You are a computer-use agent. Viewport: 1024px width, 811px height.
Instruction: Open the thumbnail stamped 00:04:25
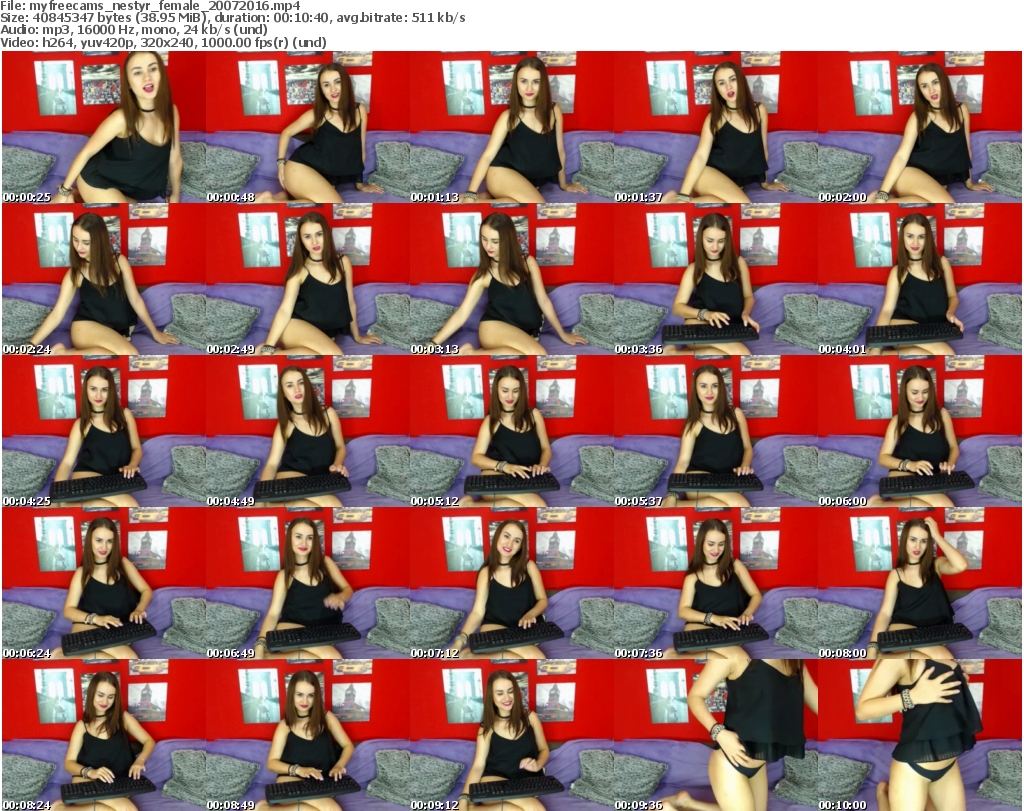click(x=104, y=431)
